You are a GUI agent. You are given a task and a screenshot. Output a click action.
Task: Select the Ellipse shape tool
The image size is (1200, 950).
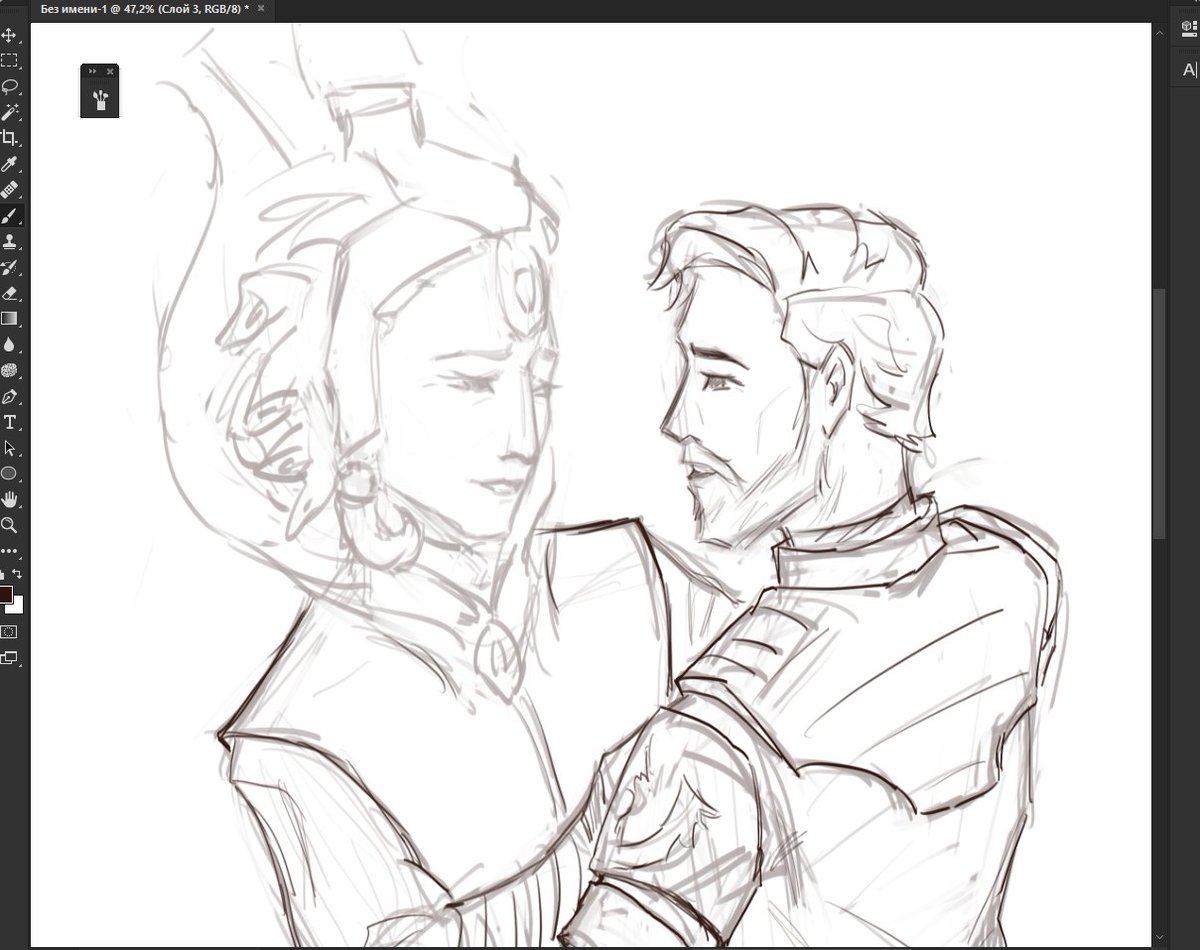pyautogui.click(x=9, y=473)
